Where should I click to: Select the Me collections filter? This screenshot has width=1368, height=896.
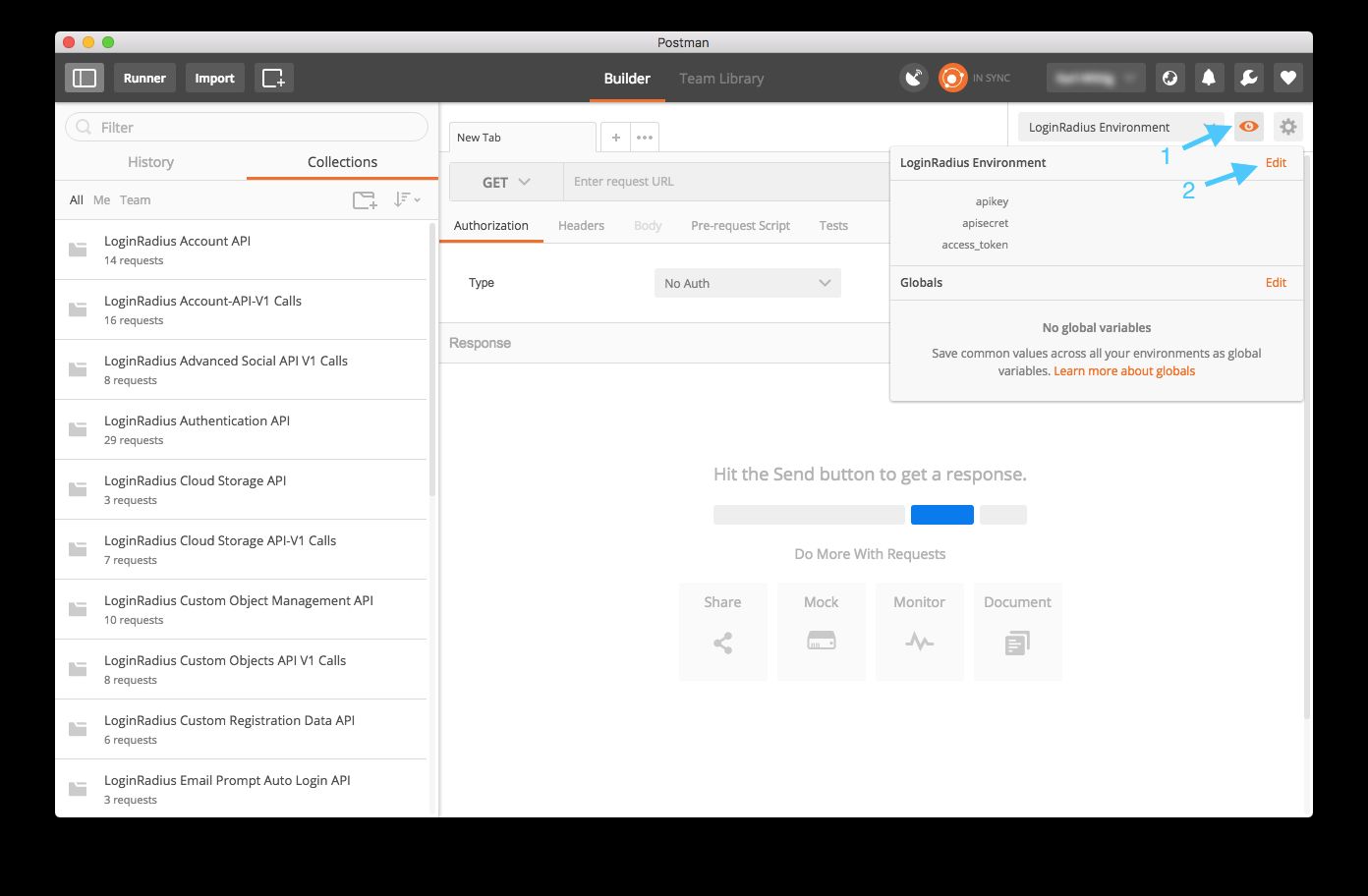[101, 200]
